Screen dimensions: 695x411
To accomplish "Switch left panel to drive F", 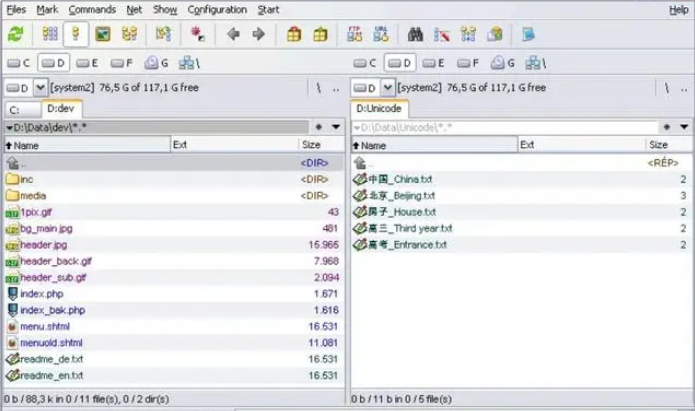I will pos(122,63).
